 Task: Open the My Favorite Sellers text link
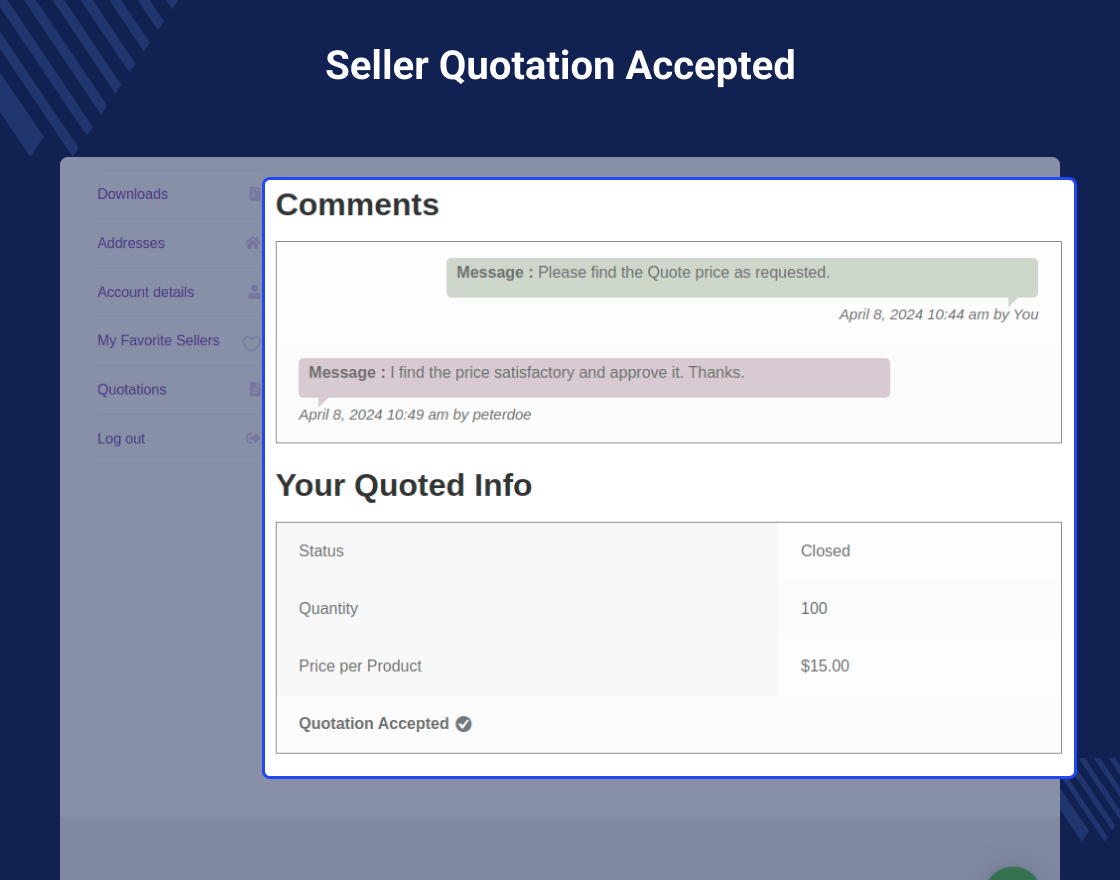tap(158, 341)
